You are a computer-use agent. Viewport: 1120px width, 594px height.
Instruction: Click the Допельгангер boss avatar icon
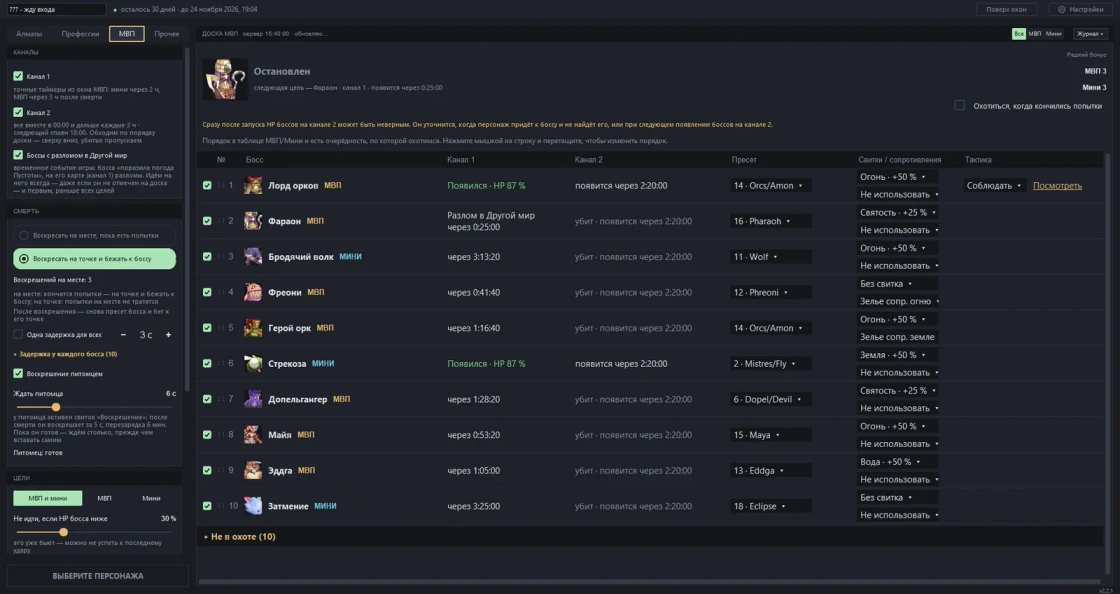pos(253,399)
